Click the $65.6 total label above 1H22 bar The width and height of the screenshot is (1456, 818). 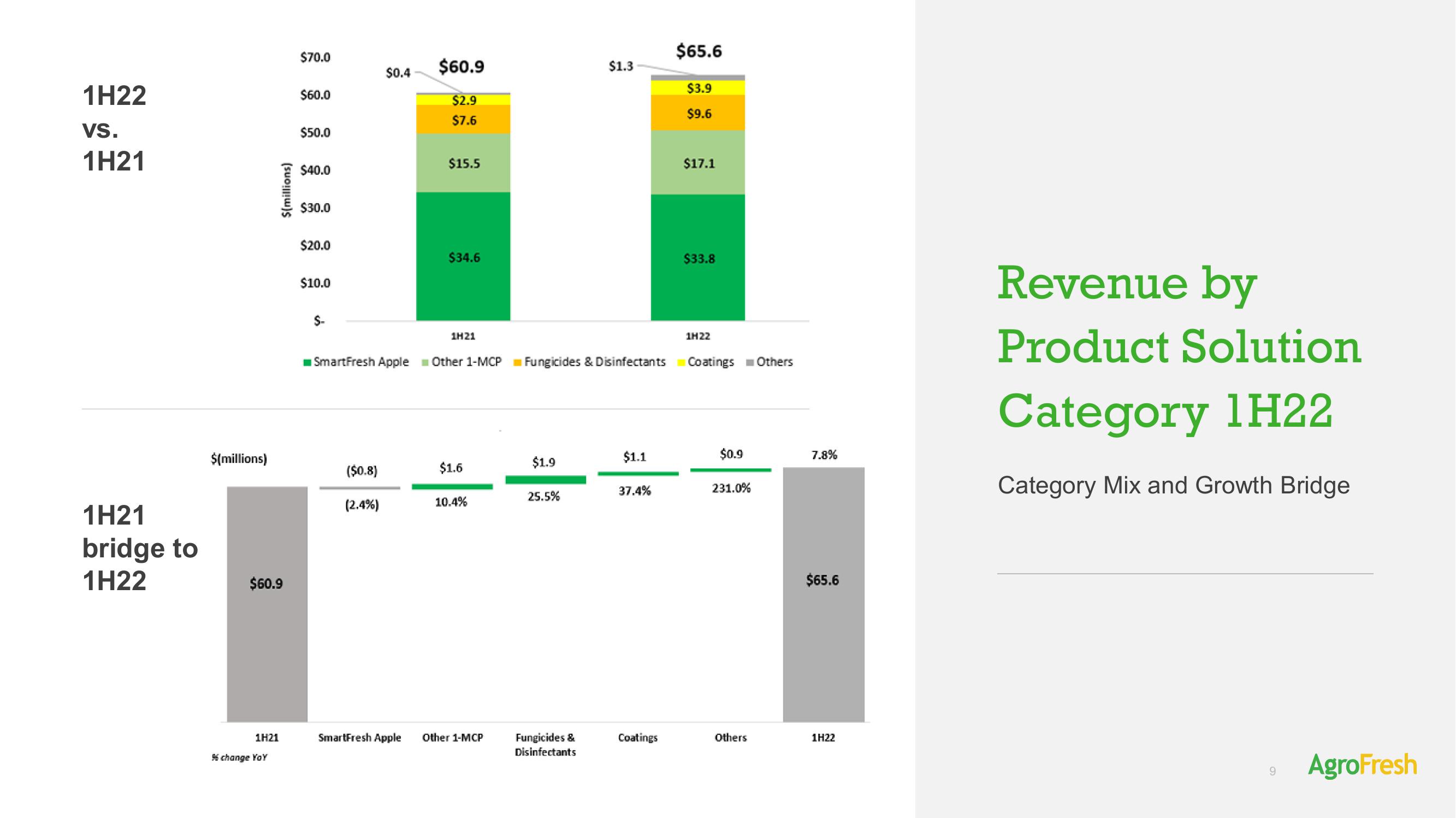pos(699,51)
